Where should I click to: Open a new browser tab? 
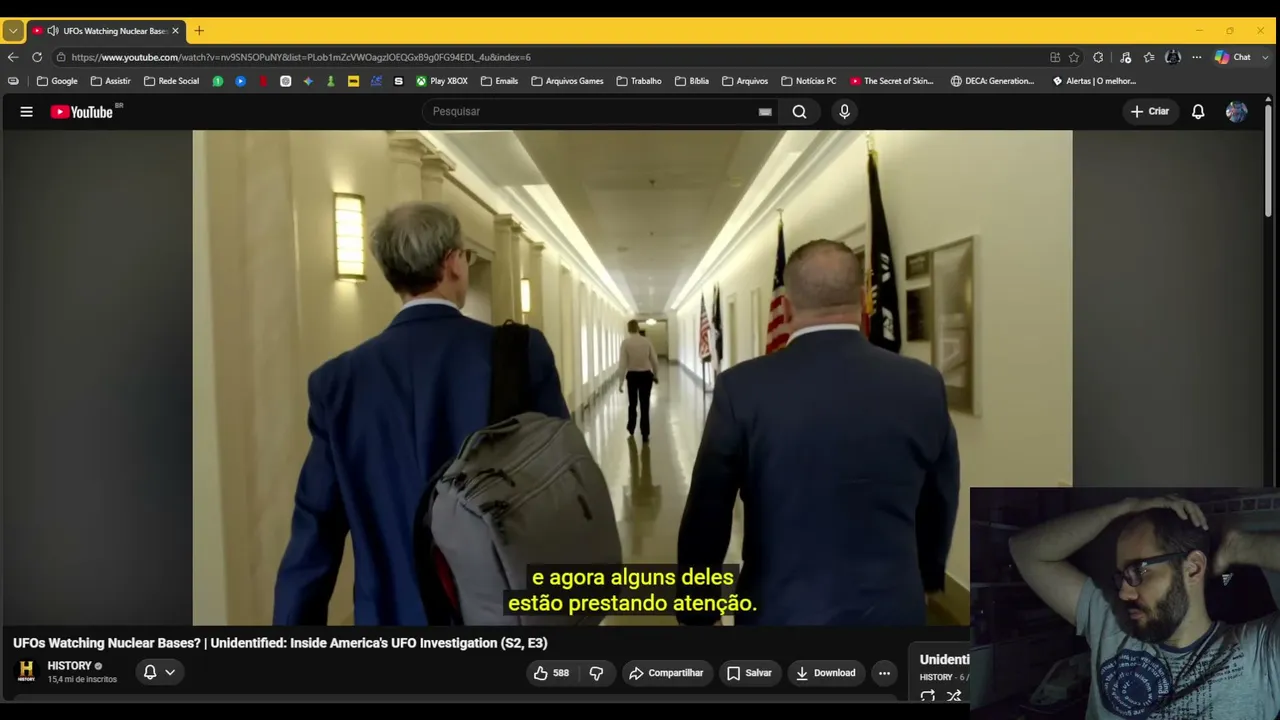[199, 31]
